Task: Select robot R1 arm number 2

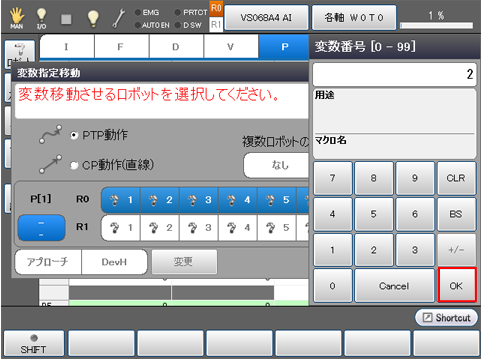Action: (x=160, y=228)
